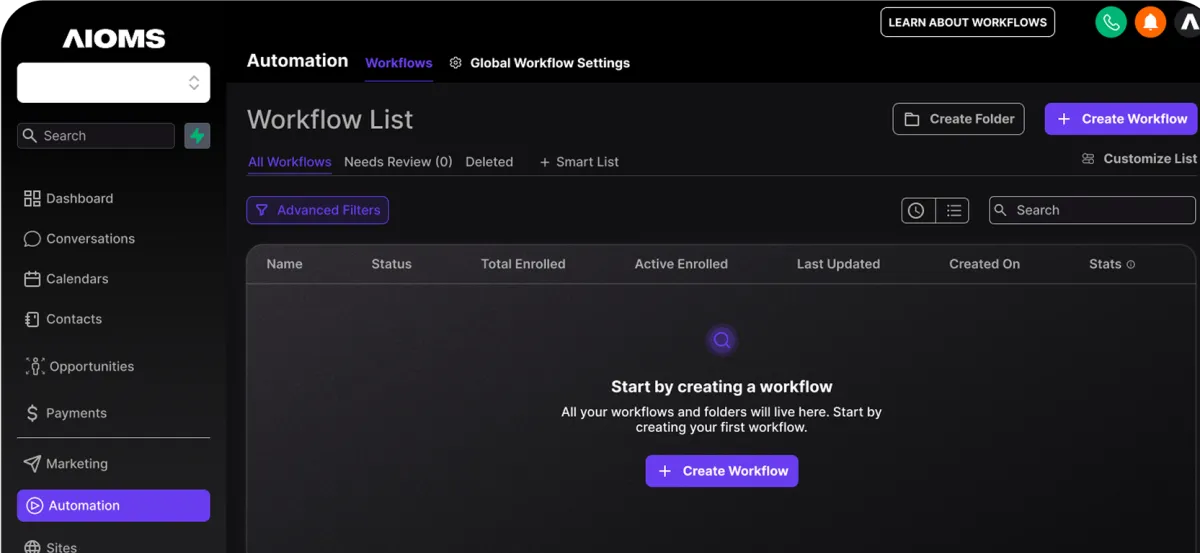The image size is (1200, 553).
Task: Switch to clock recent view icon
Action: [916, 210]
